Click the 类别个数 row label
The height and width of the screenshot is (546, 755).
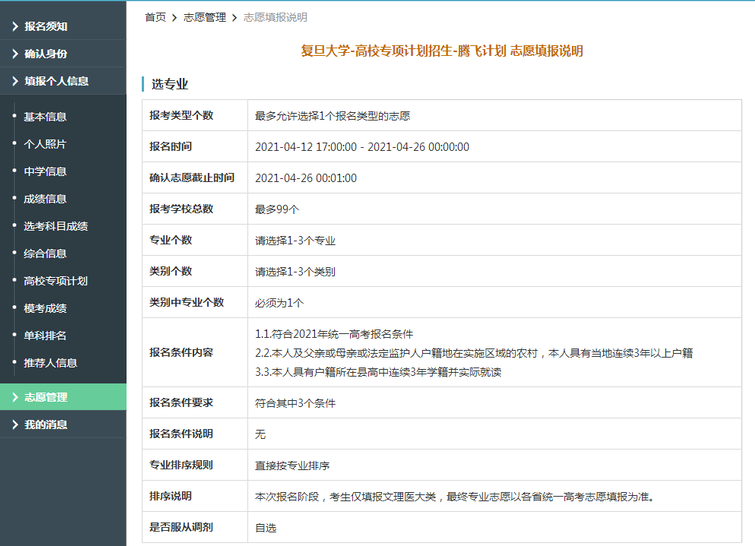170,271
